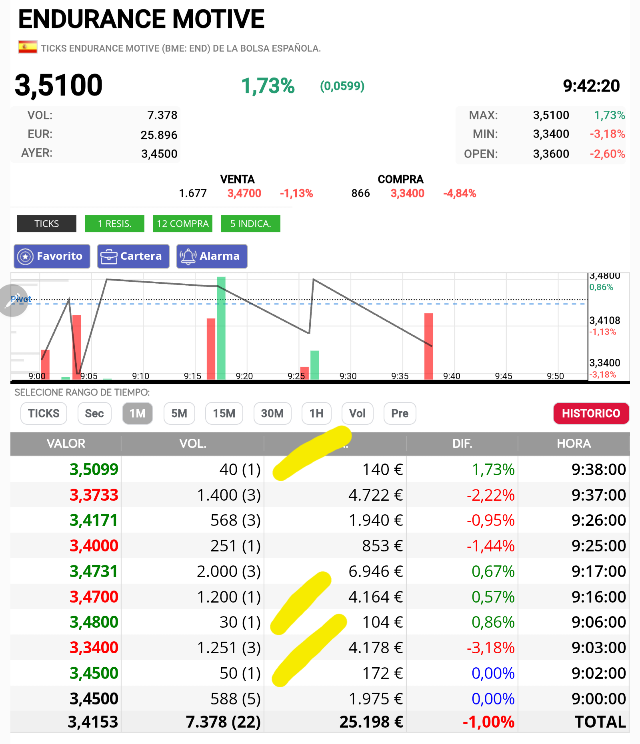This screenshot has width=640, height=744.
Task: Click the EUR value 25.896
Action: point(159,135)
